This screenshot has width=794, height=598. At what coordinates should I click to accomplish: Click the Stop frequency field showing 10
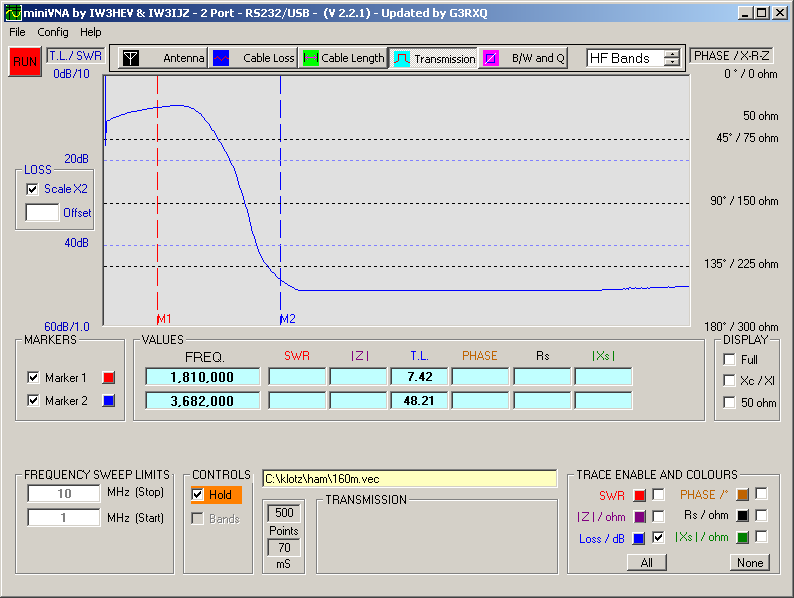click(64, 493)
